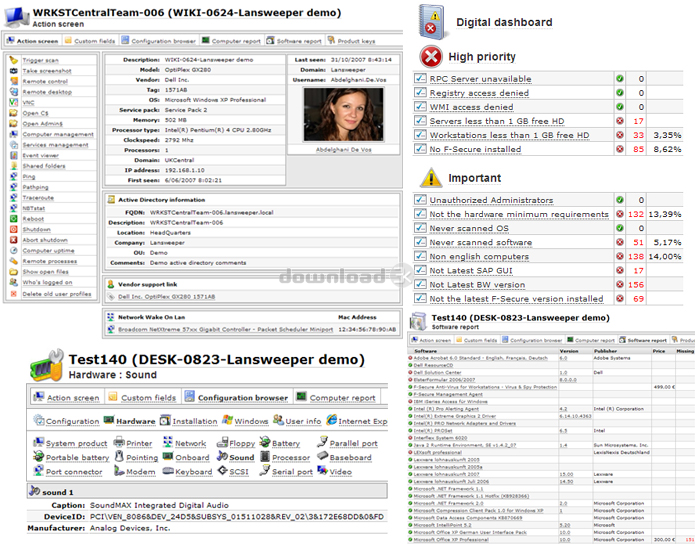Open Product keys tab in WRKSTCentralTeam-006 window
This screenshot has width=695, height=550.
coord(357,41)
